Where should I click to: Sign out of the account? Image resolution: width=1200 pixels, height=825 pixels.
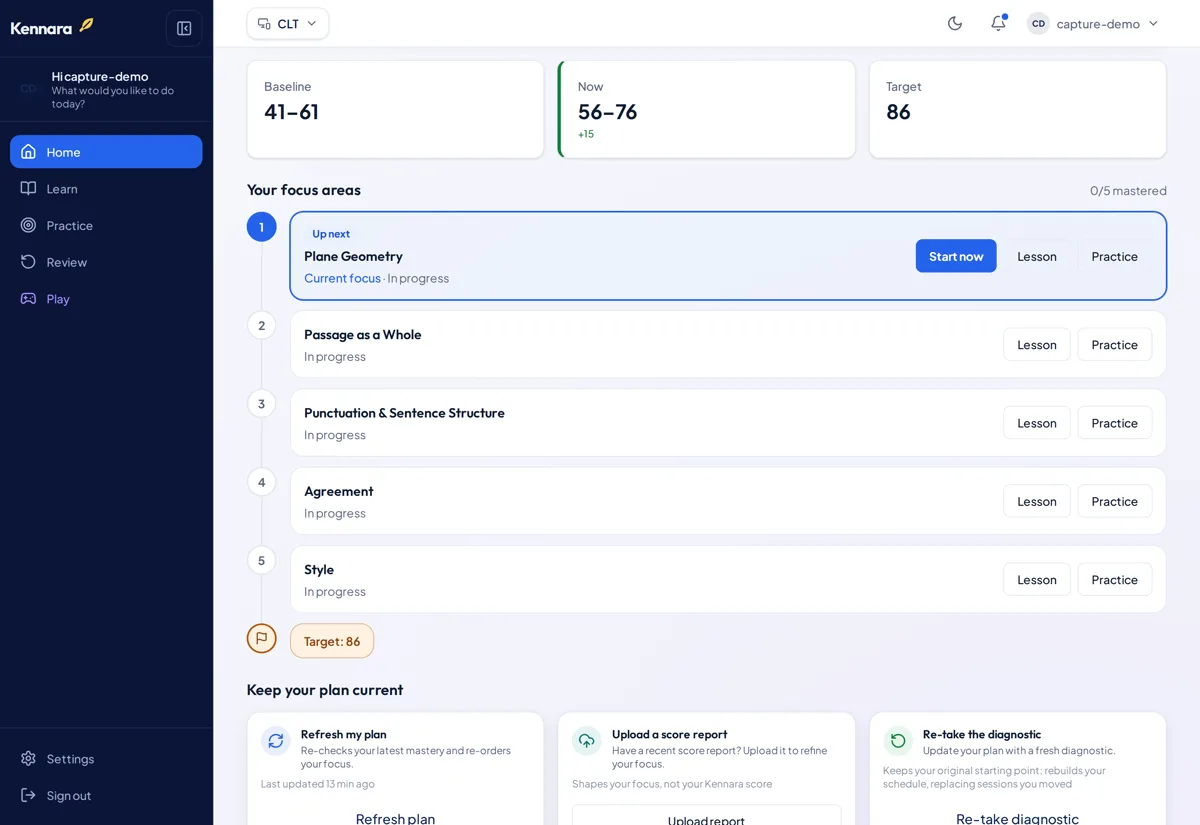click(106, 796)
